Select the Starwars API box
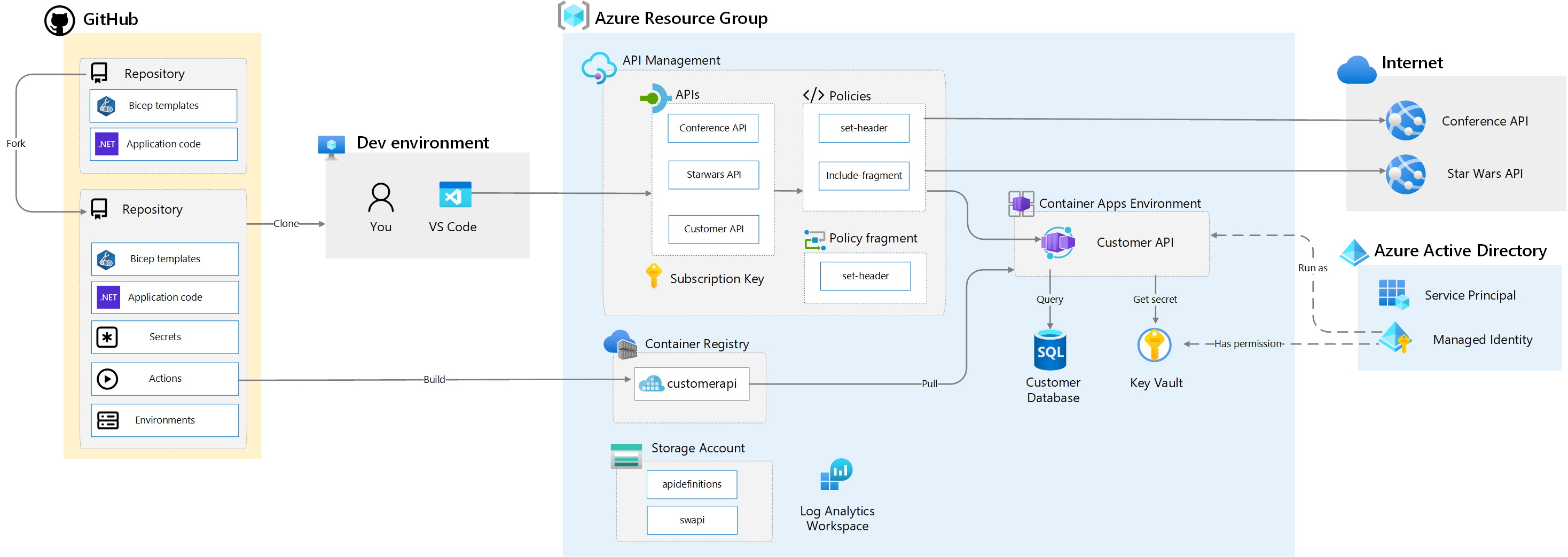Screen dimensions: 1568x557 [x=714, y=175]
